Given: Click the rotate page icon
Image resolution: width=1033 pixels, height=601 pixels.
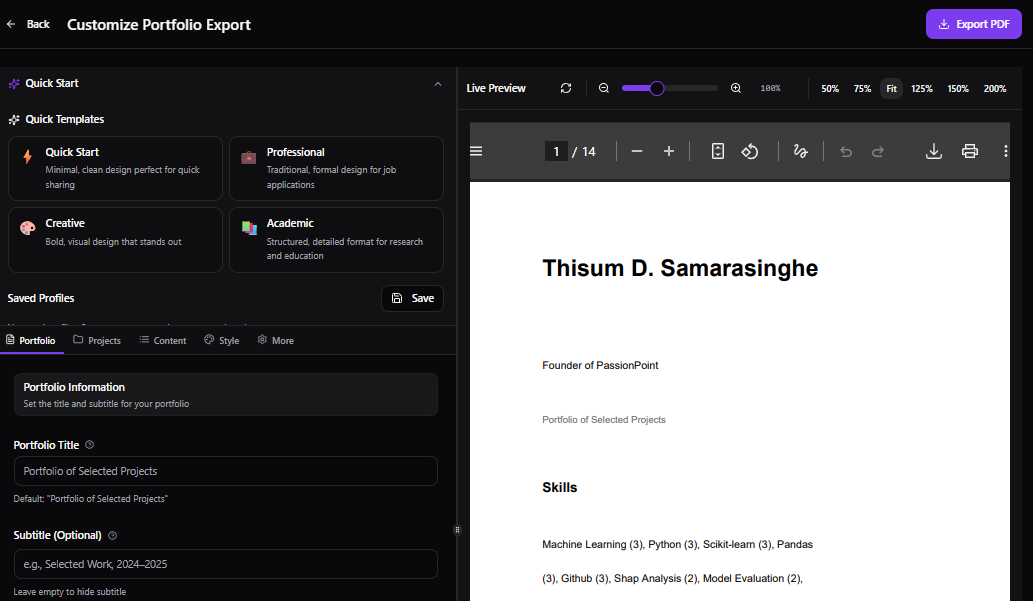Looking at the screenshot, I should click(x=750, y=152).
